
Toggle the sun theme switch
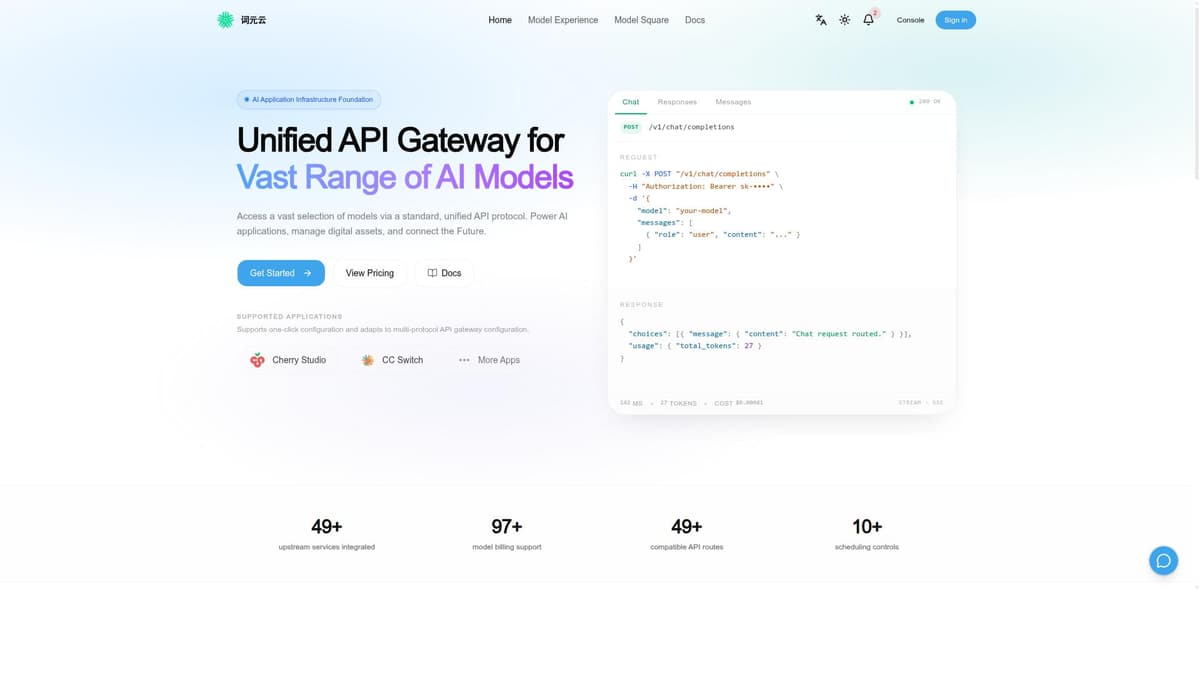845,20
